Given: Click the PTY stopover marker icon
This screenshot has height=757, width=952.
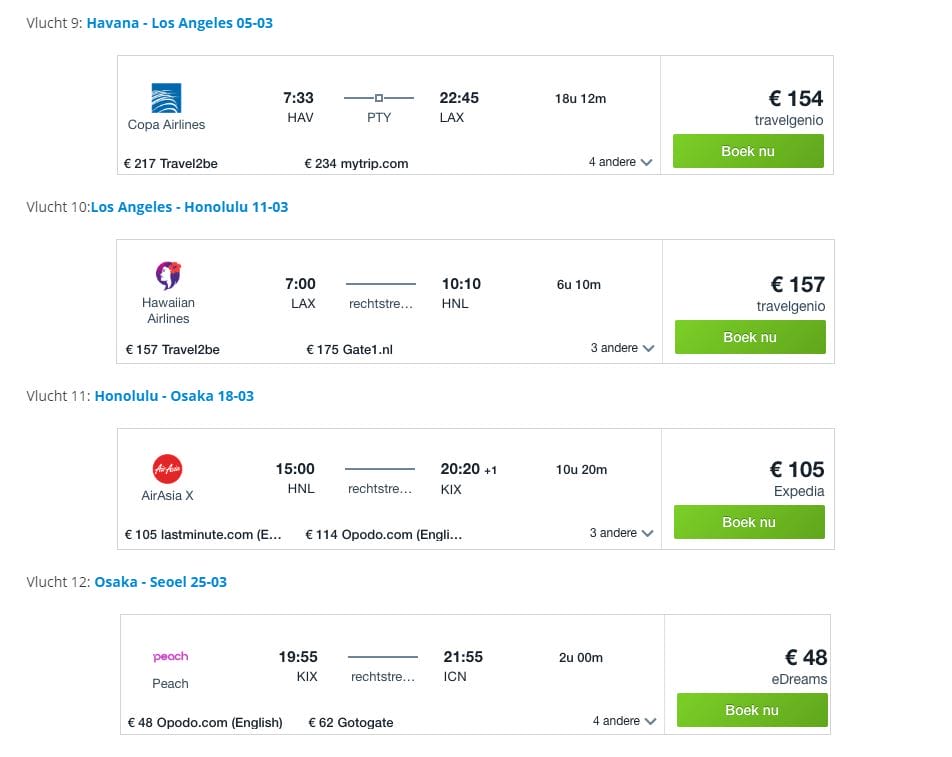Looking at the screenshot, I should [x=378, y=98].
